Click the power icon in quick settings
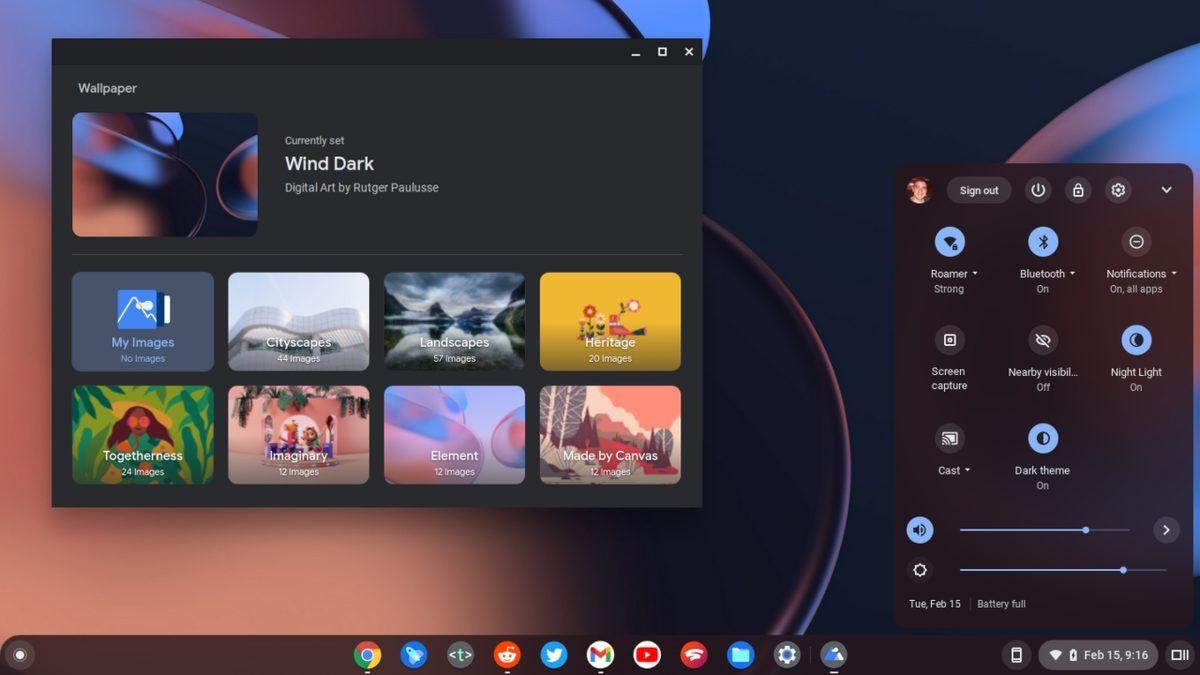The height and width of the screenshot is (675, 1200). tap(1038, 190)
